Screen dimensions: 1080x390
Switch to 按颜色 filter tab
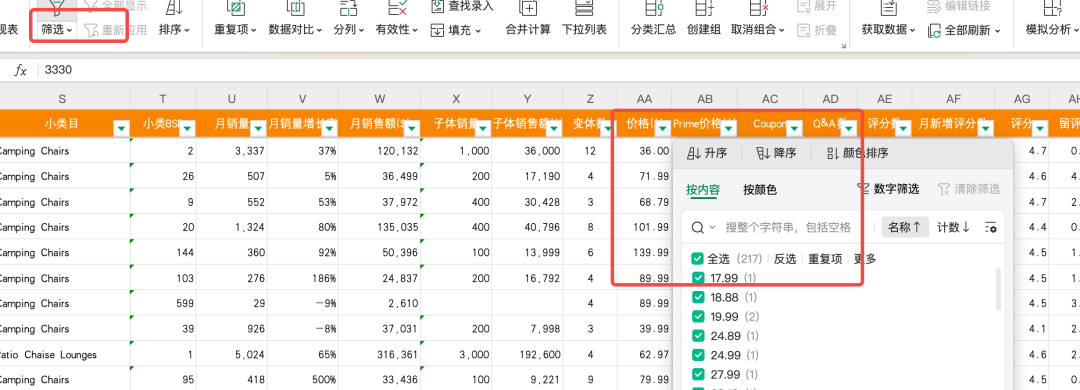(x=760, y=189)
